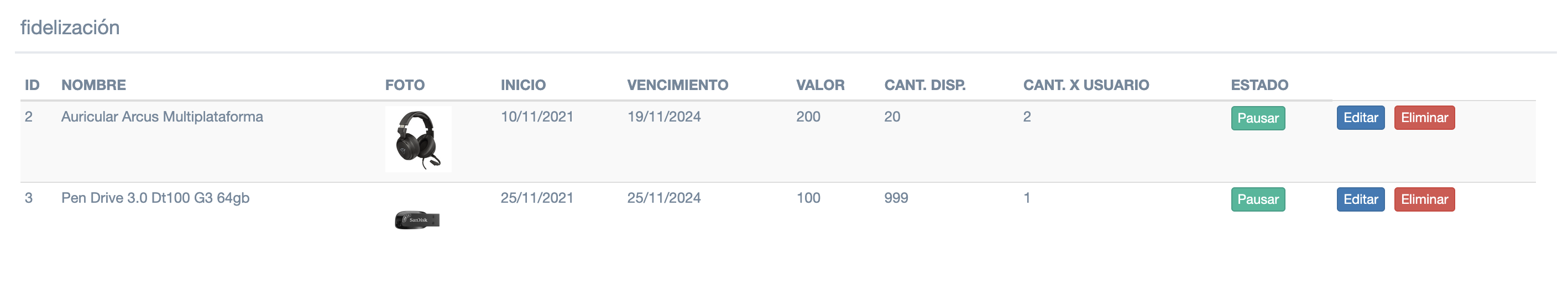Click the FOTO column header

point(405,85)
